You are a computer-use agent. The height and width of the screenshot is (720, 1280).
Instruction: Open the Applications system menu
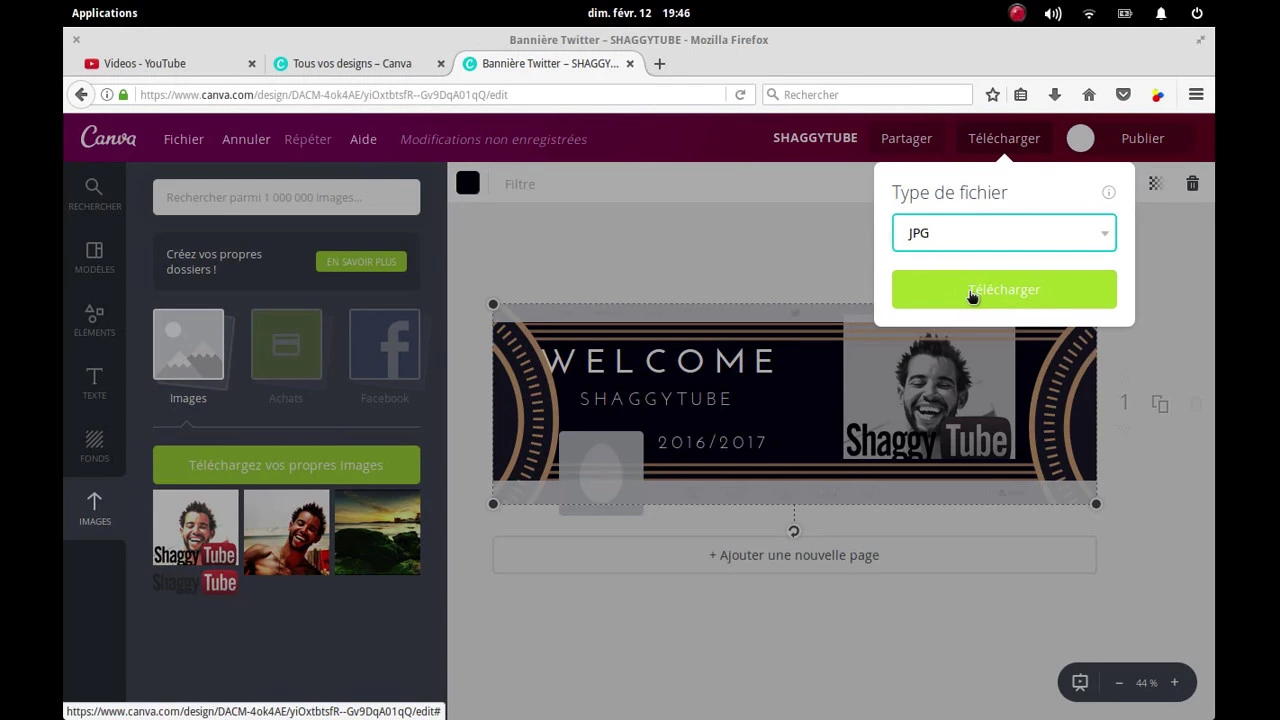[x=105, y=13]
